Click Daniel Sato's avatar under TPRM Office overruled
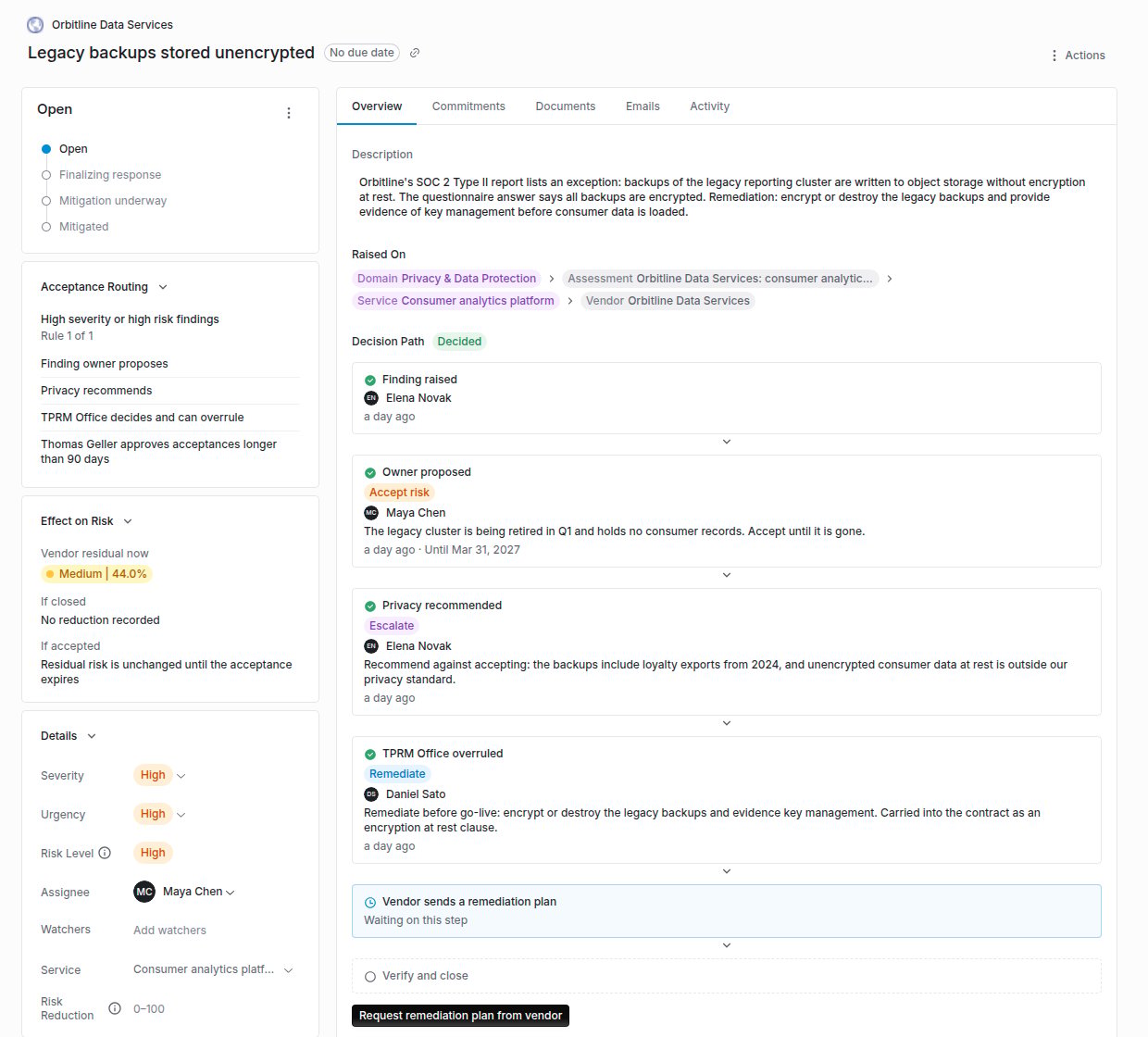The width and height of the screenshot is (1148, 1037). (x=371, y=794)
